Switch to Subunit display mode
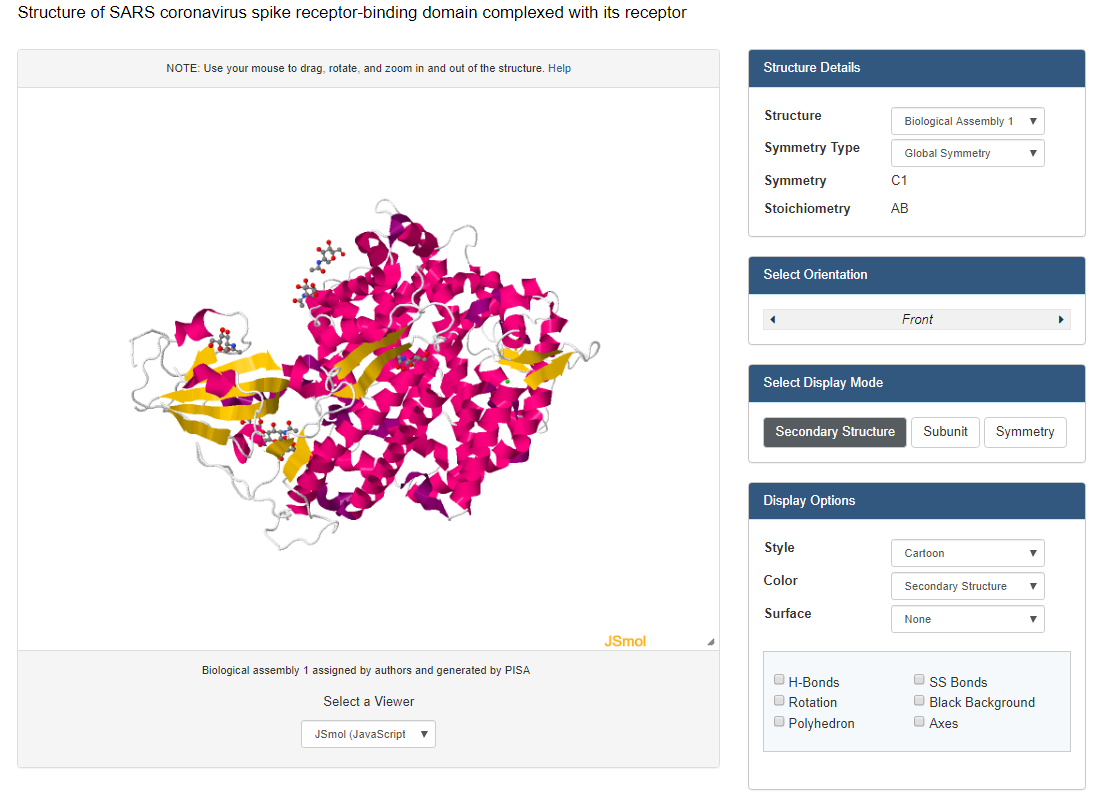The width and height of the screenshot is (1102, 801). (945, 432)
